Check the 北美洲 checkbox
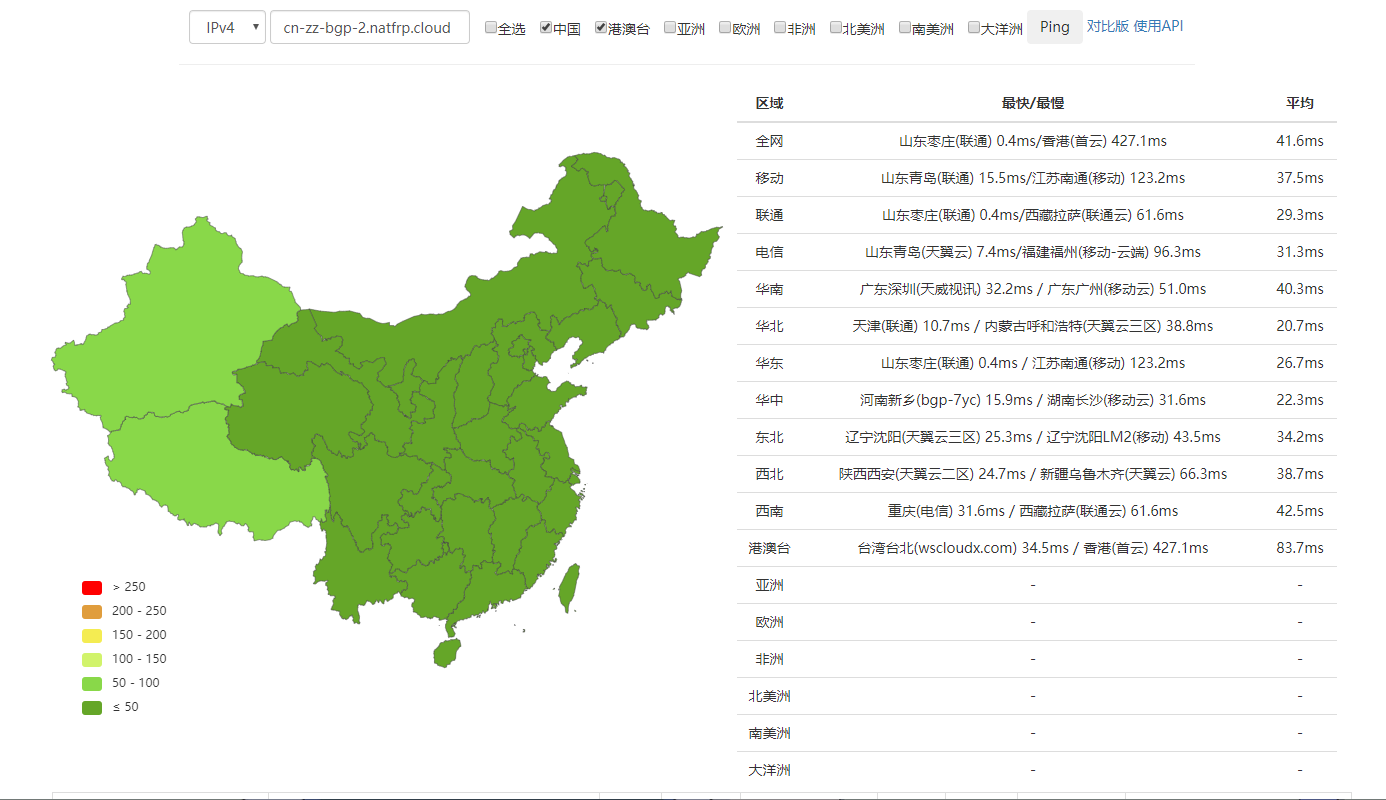 [x=835, y=28]
